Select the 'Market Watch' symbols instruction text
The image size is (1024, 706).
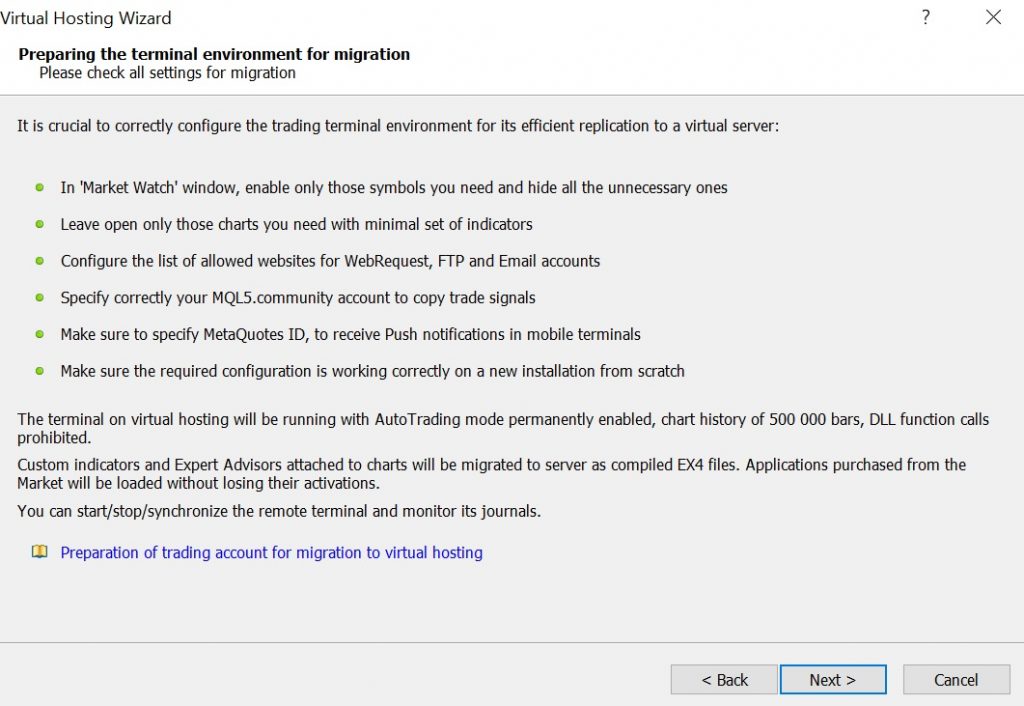point(394,187)
